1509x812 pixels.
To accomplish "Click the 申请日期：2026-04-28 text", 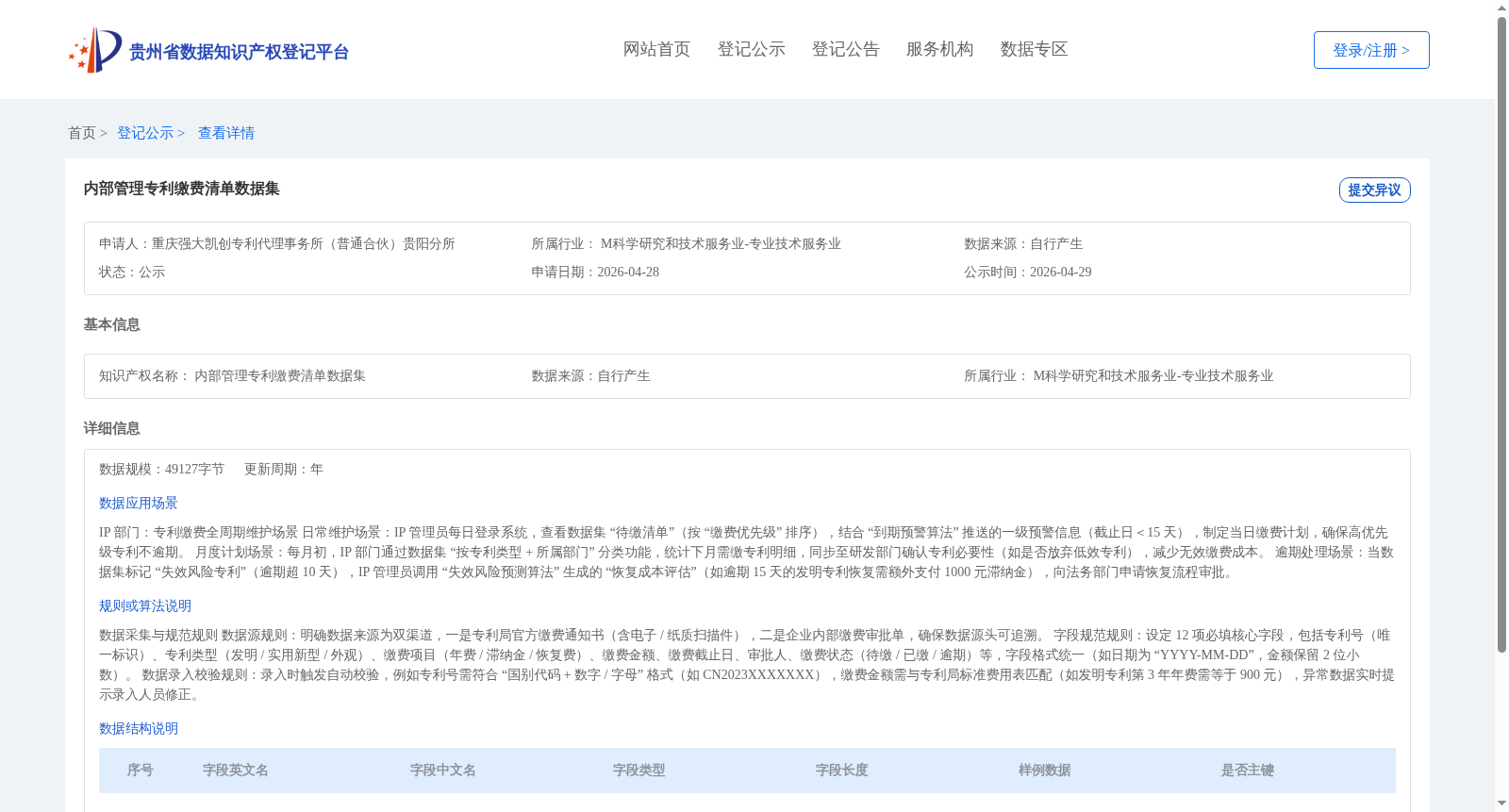I will 595,272.
